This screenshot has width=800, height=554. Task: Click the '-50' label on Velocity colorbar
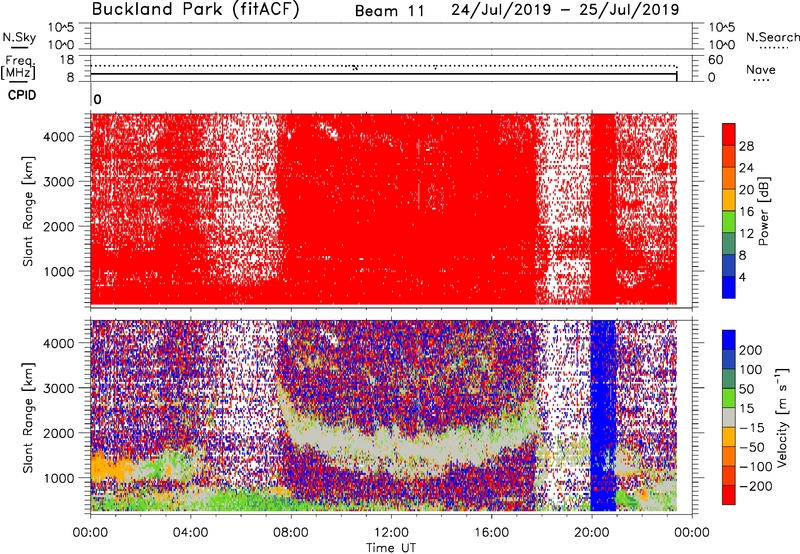click(x=752, y=447)
